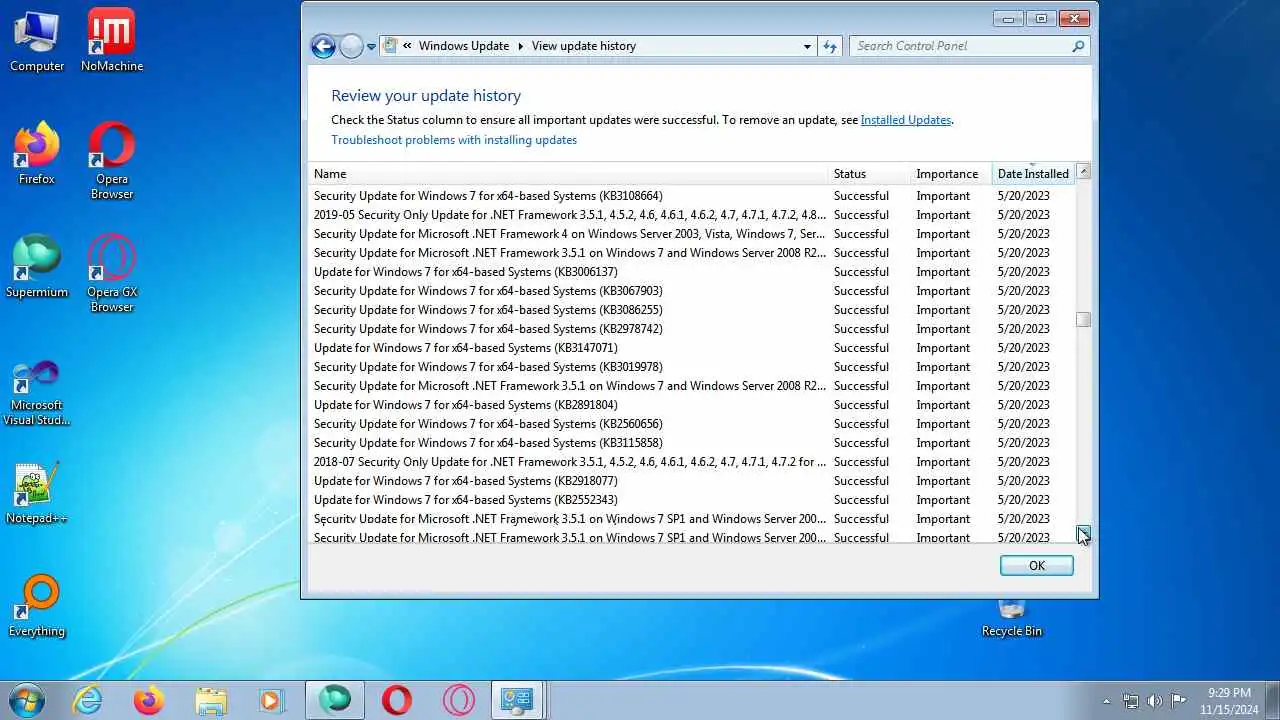This screenshot has height=720, width=1280.
Task: Refresh the address bar location
Action: point(829,46)
